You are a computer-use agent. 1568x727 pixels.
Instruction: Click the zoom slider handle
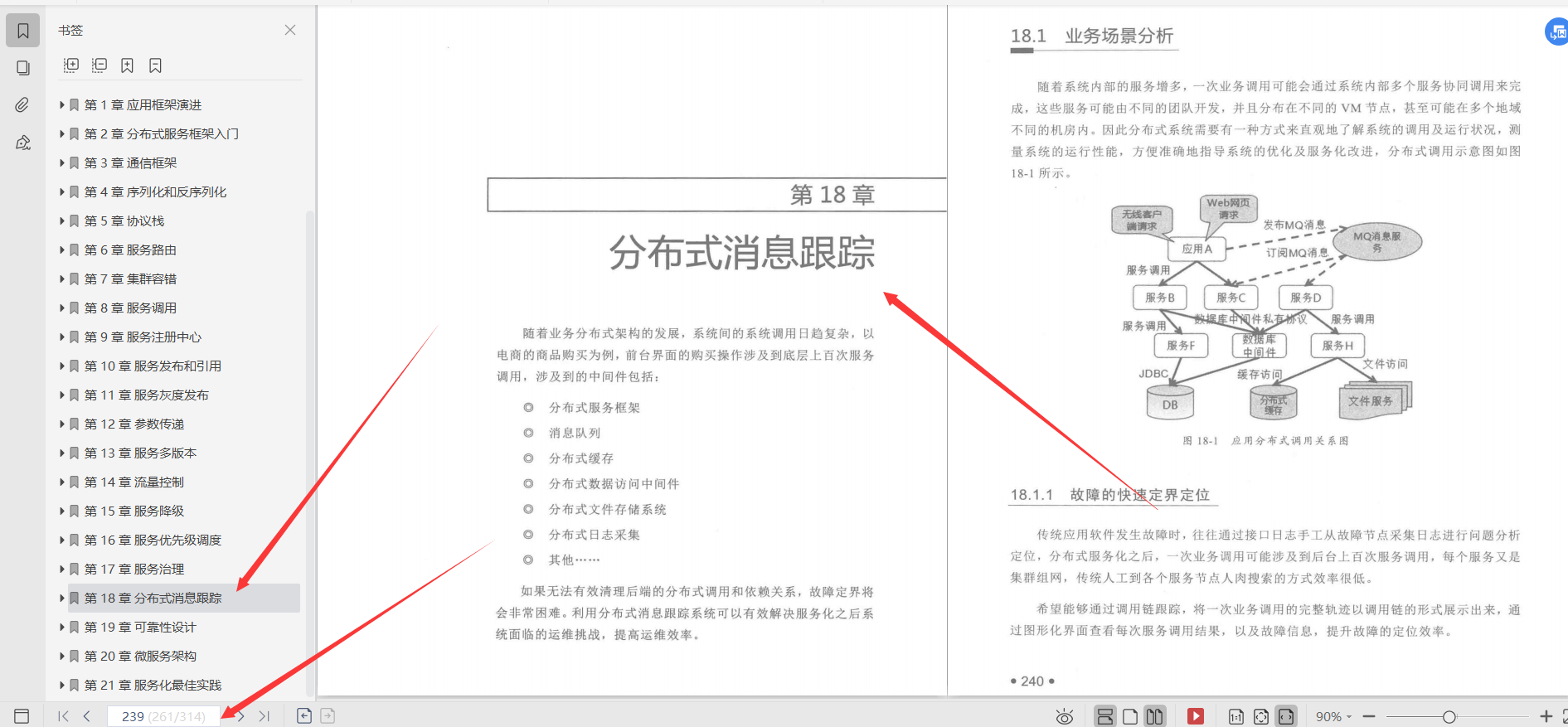[1449, 716]
